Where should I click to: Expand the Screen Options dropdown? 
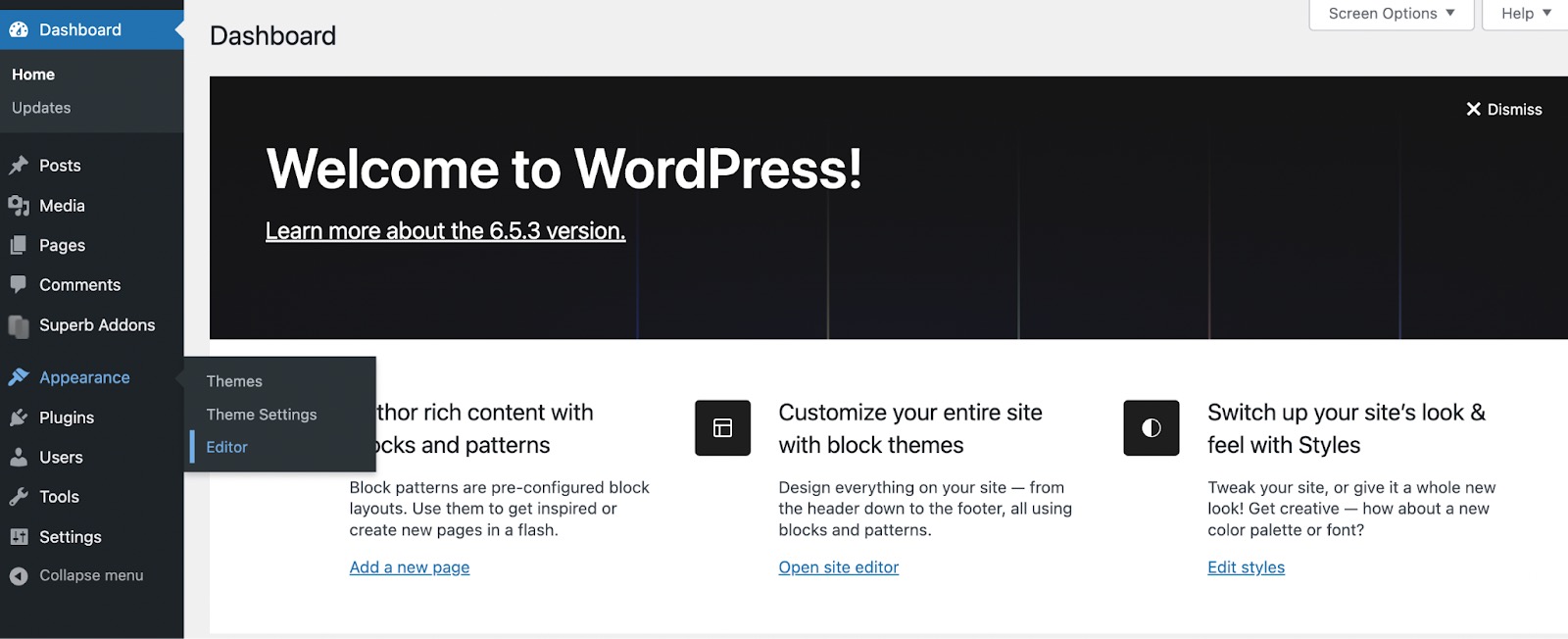(1392, 14)
